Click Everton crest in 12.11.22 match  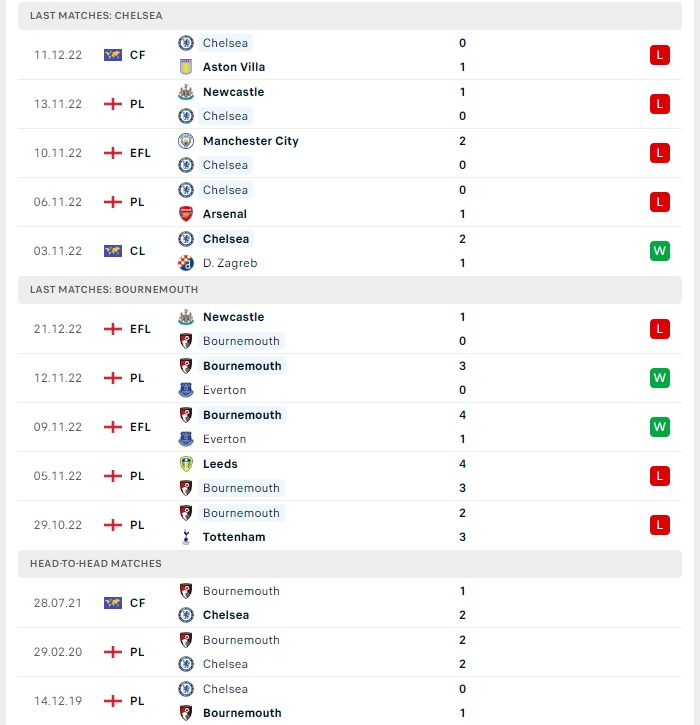coord(186,390)
